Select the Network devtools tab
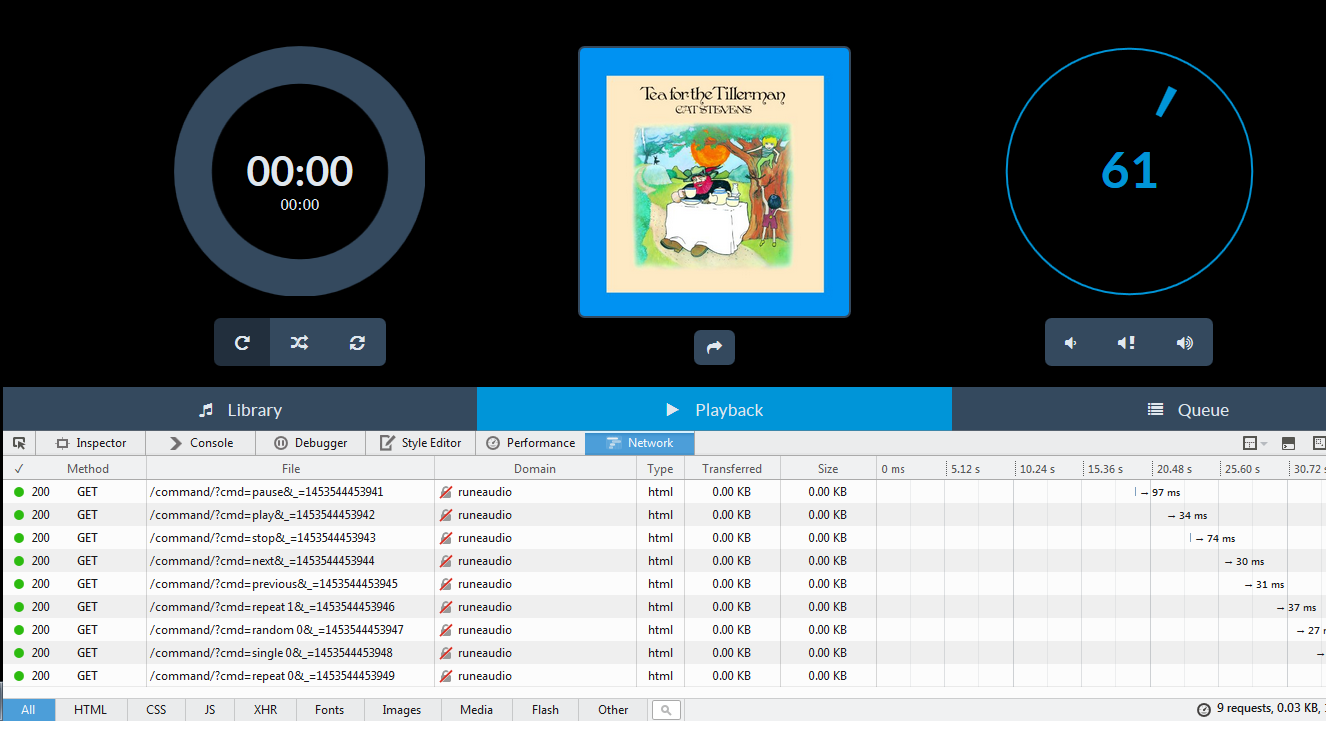Viewport: 1326px width, 731px height. click(640, 443)
